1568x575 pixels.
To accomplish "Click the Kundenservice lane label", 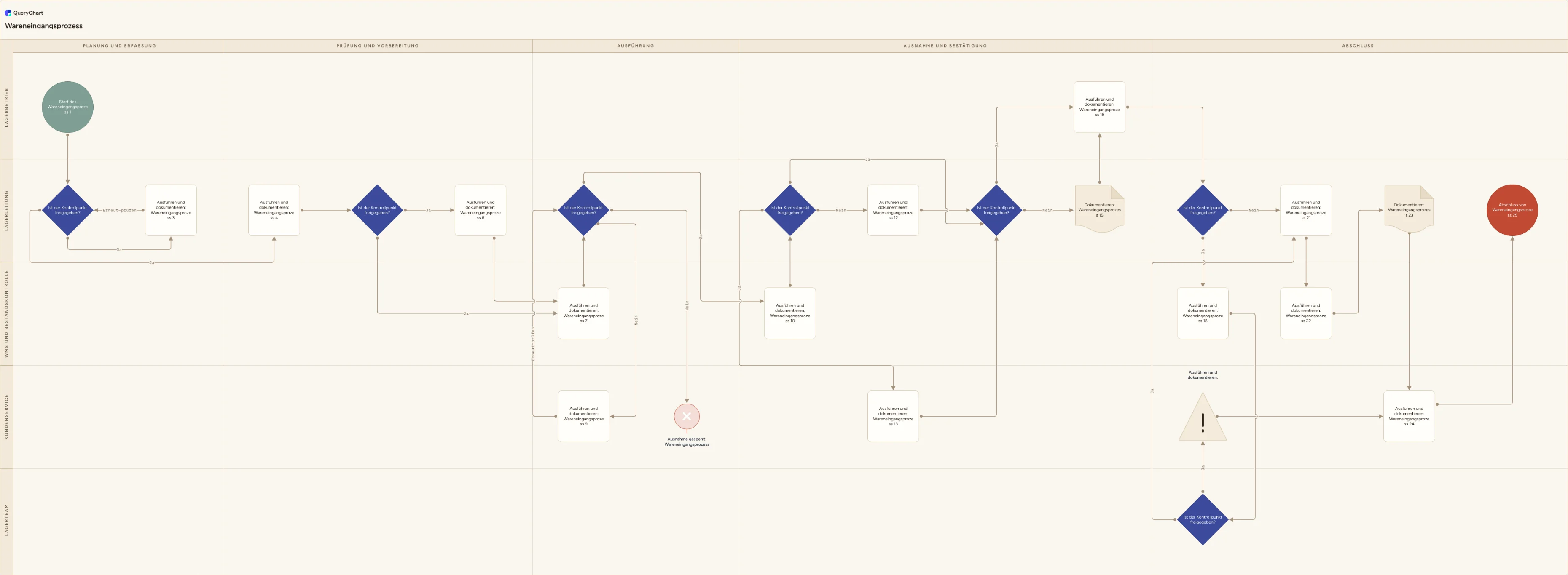I will pos(7,417).
